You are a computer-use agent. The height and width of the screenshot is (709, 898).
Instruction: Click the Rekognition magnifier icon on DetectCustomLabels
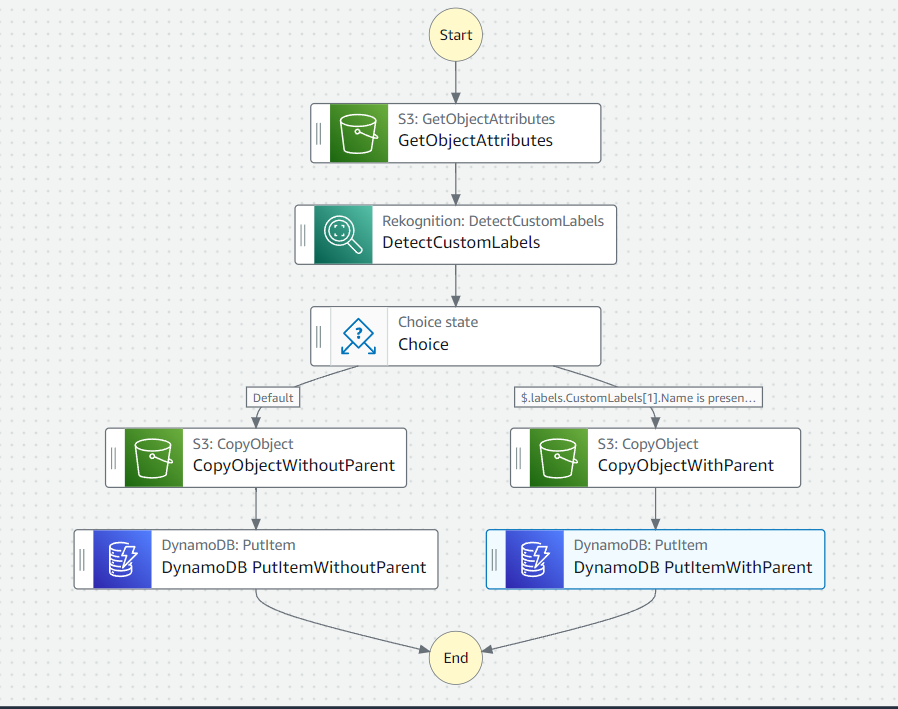343,235
